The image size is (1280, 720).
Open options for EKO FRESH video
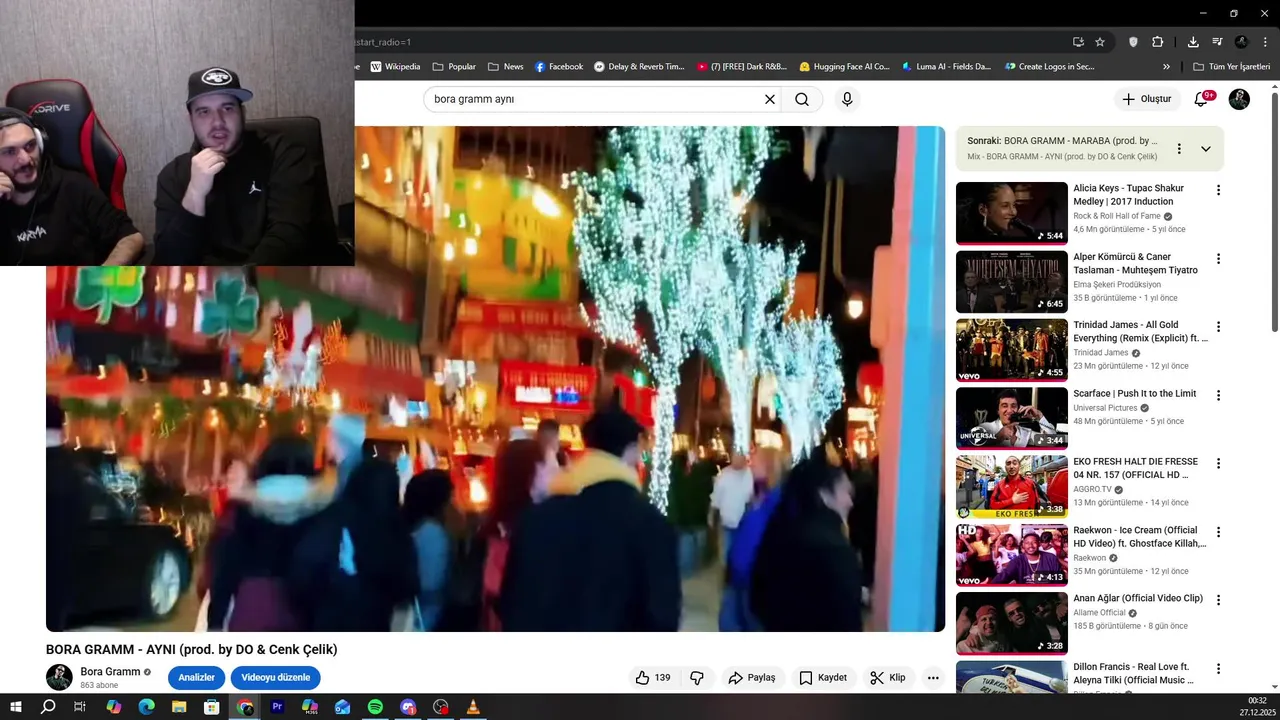coord(1218,463)
